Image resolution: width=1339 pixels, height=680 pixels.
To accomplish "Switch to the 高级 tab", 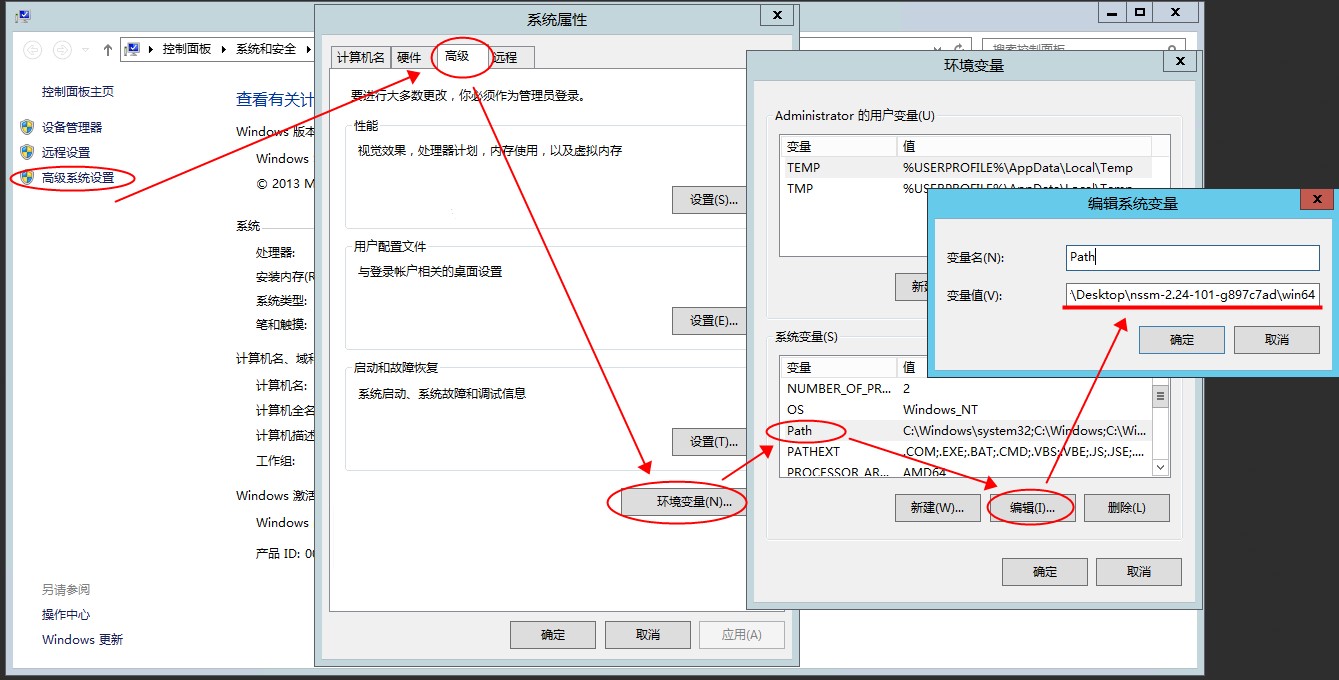I will point(457,57).
